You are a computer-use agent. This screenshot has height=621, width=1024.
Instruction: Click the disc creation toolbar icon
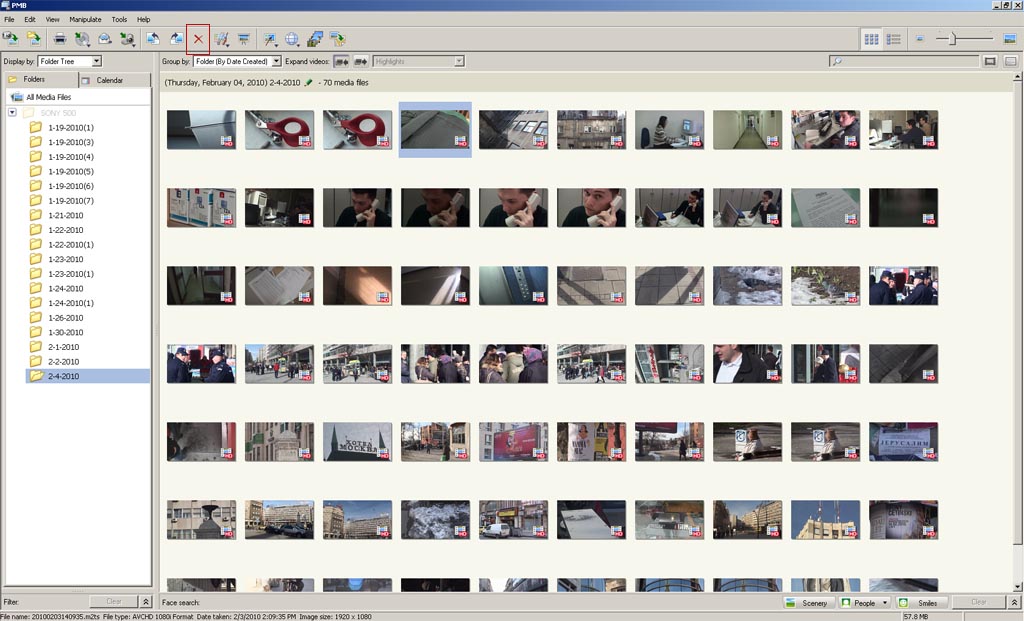pos(82,39)
